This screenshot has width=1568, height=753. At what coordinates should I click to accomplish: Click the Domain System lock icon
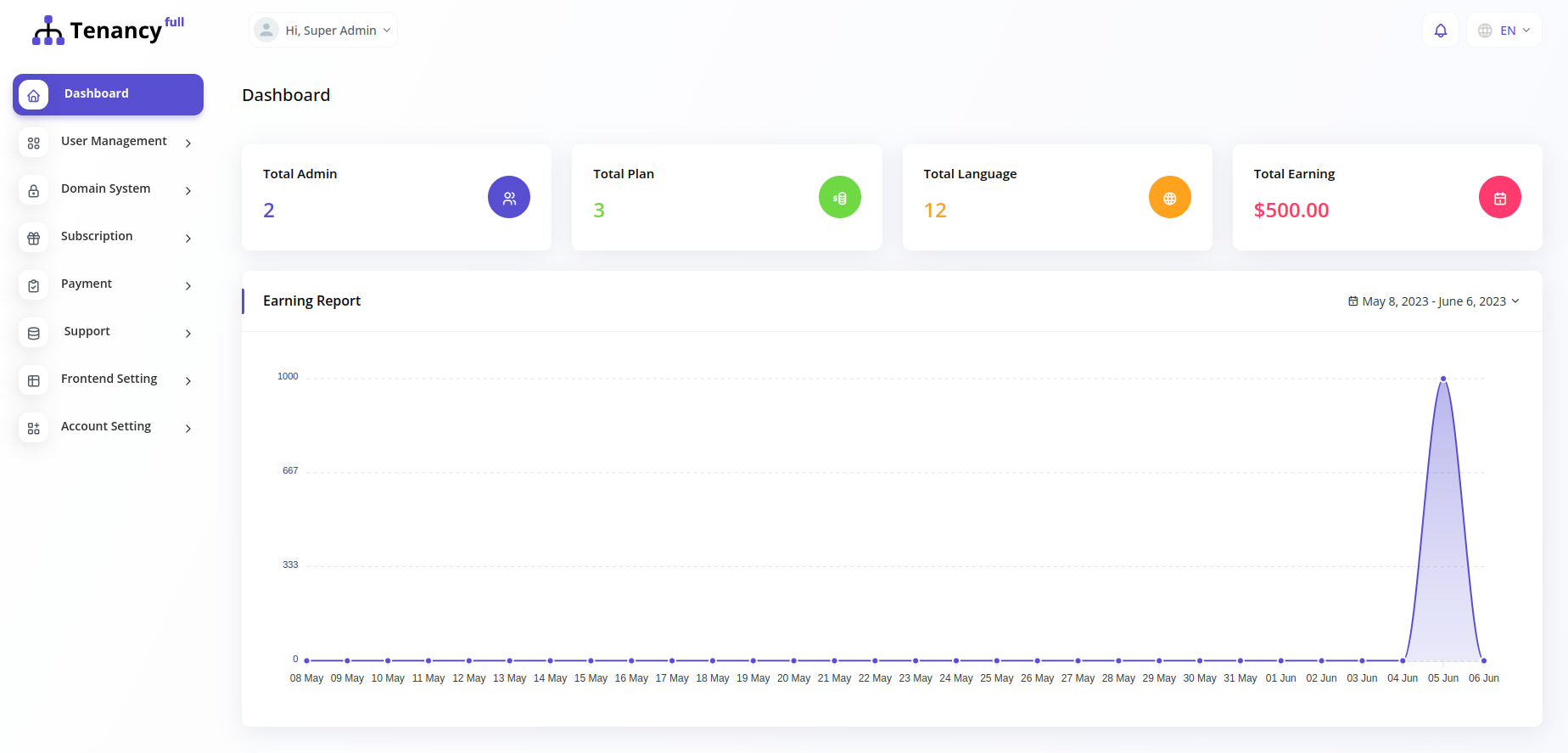pos(34,191)
